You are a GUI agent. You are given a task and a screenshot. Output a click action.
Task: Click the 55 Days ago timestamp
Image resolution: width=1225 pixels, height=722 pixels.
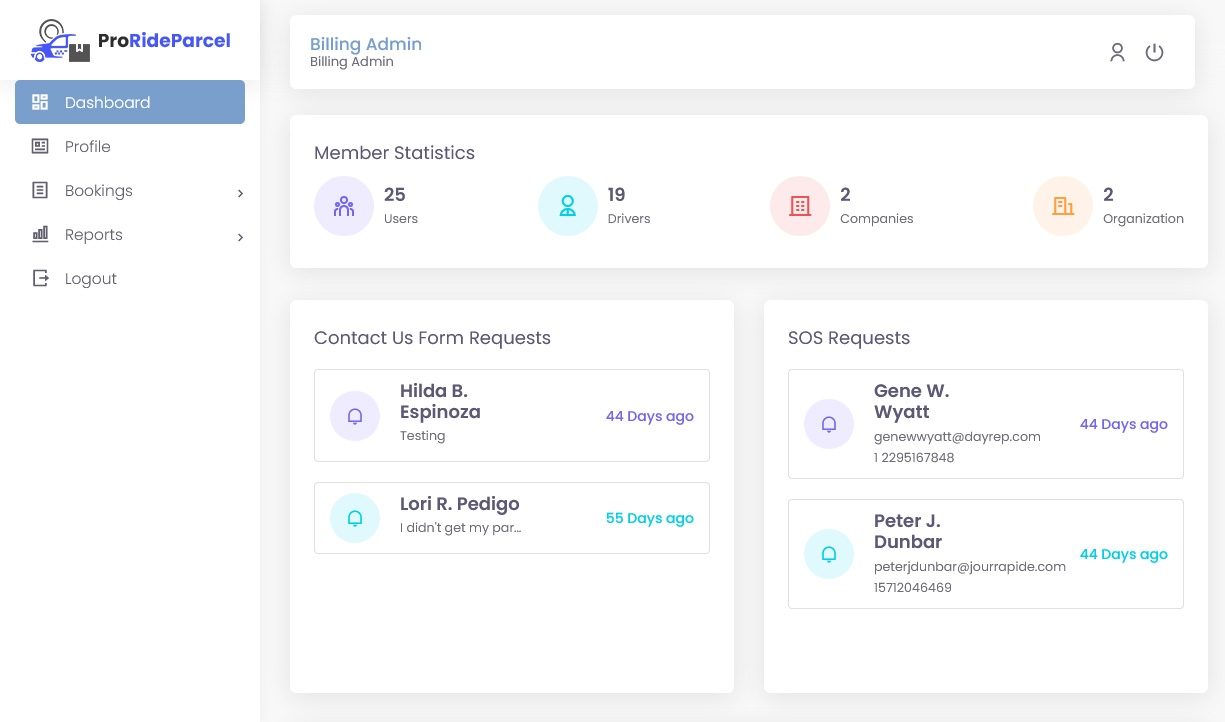[650, 518]
